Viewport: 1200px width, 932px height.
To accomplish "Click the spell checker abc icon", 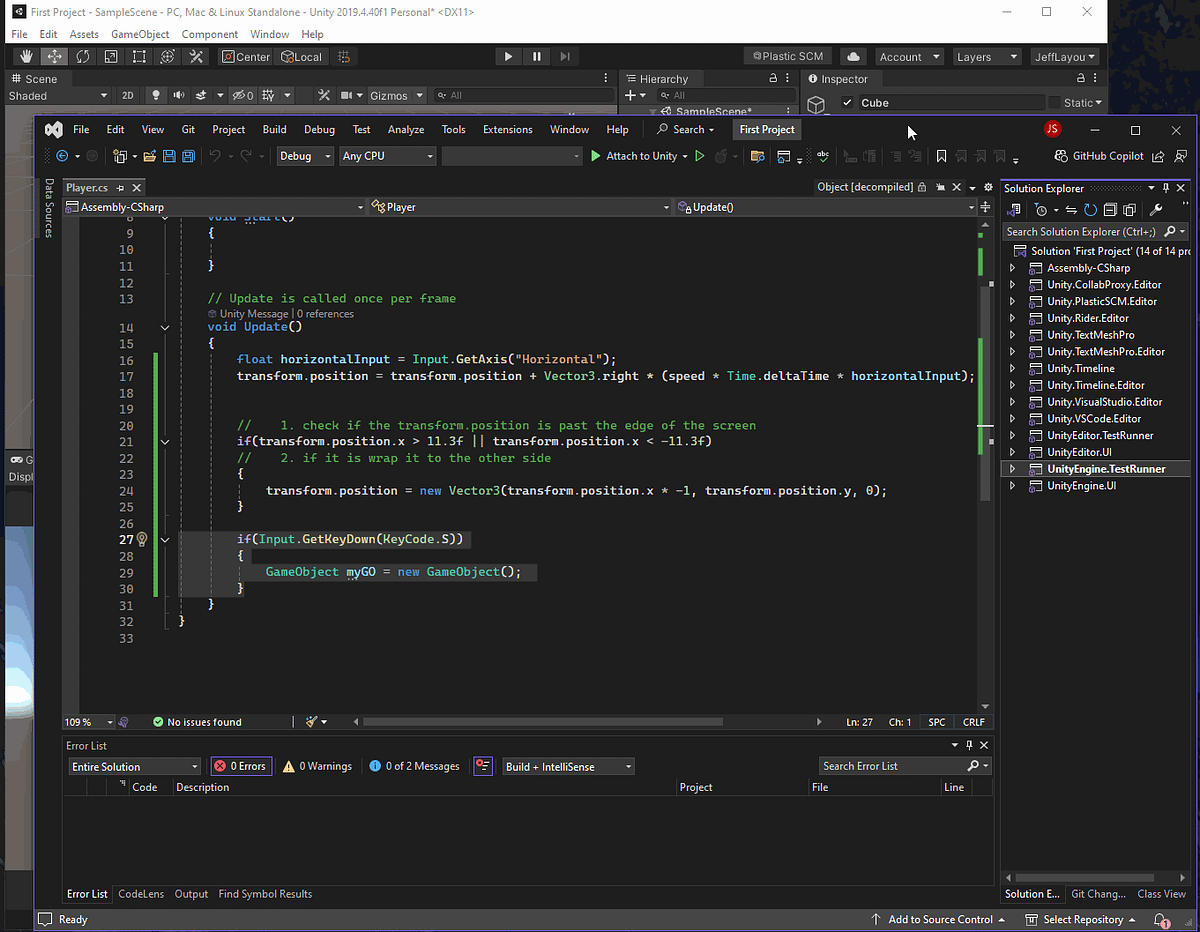I will [823, 156].
